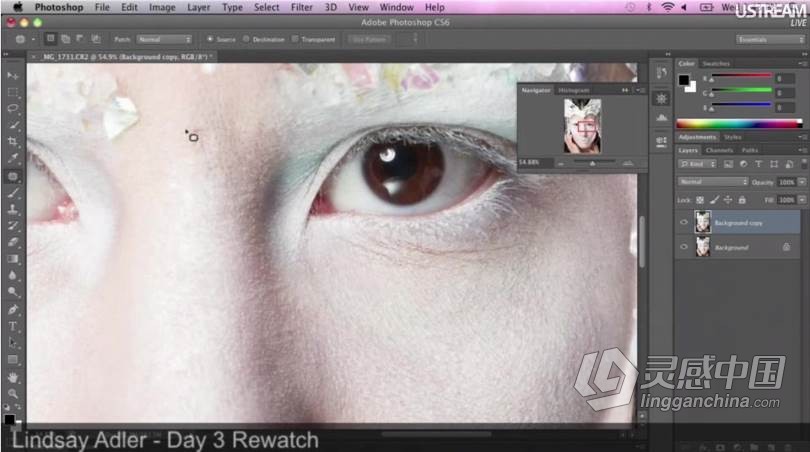Select the Quick Selection tool
The image size is (810, 452).
point(12,125)
